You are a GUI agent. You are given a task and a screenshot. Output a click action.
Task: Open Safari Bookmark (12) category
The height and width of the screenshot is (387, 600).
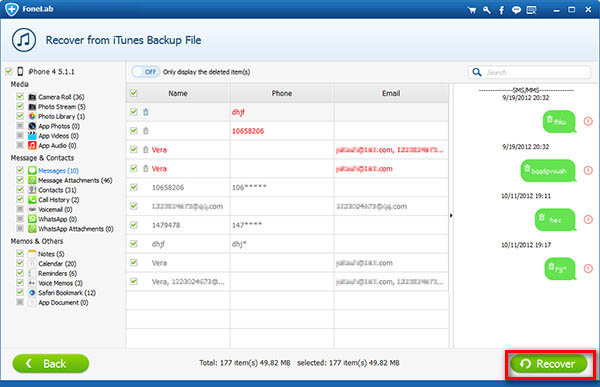tap(67, 293)
